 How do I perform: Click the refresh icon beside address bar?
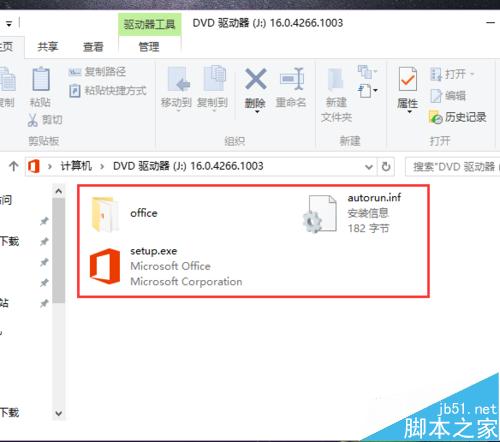click(x=386, y=166)
